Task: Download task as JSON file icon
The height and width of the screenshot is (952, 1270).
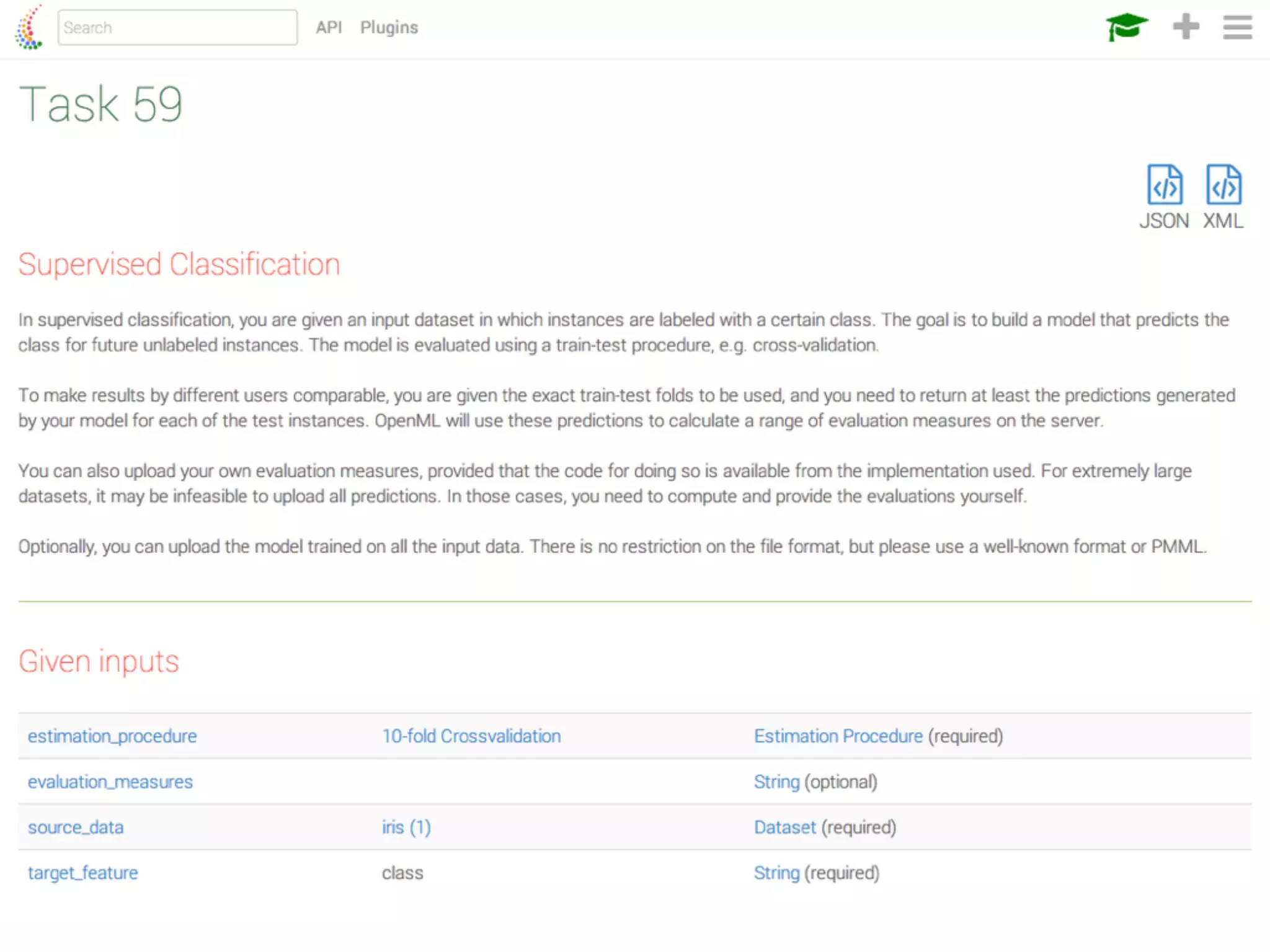Action: [x=1164, y=185]
